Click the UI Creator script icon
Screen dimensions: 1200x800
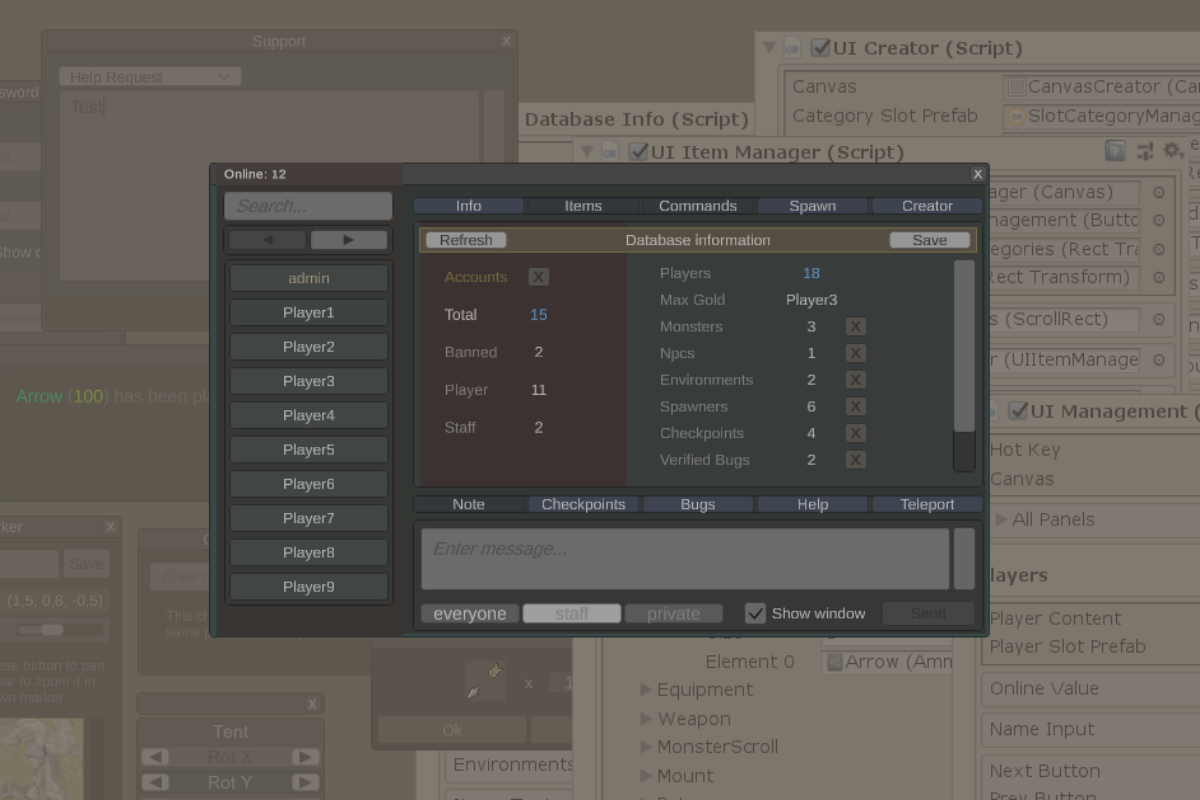tap(793, 48)
